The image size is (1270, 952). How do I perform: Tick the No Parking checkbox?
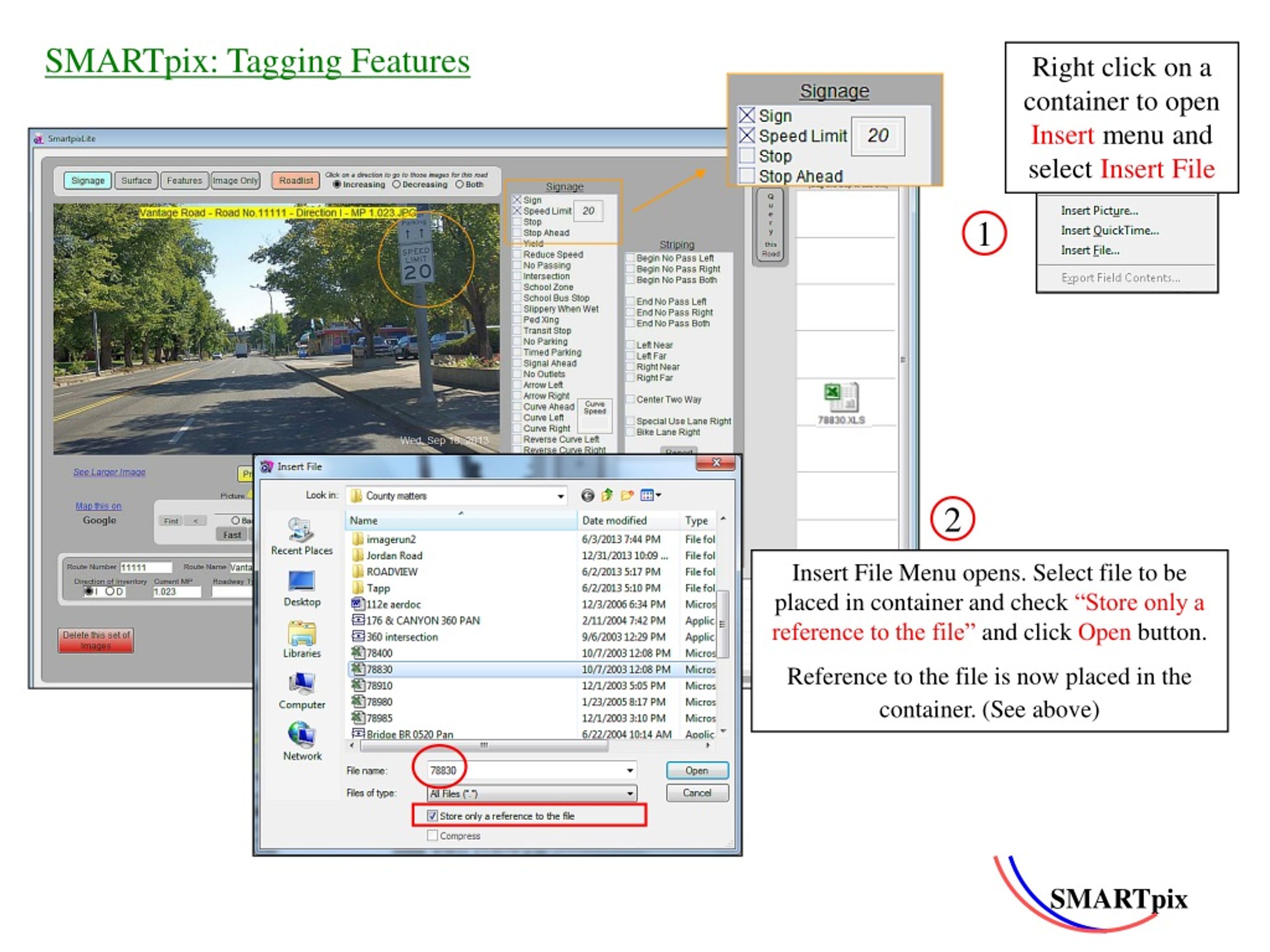(x=517, y=342)
